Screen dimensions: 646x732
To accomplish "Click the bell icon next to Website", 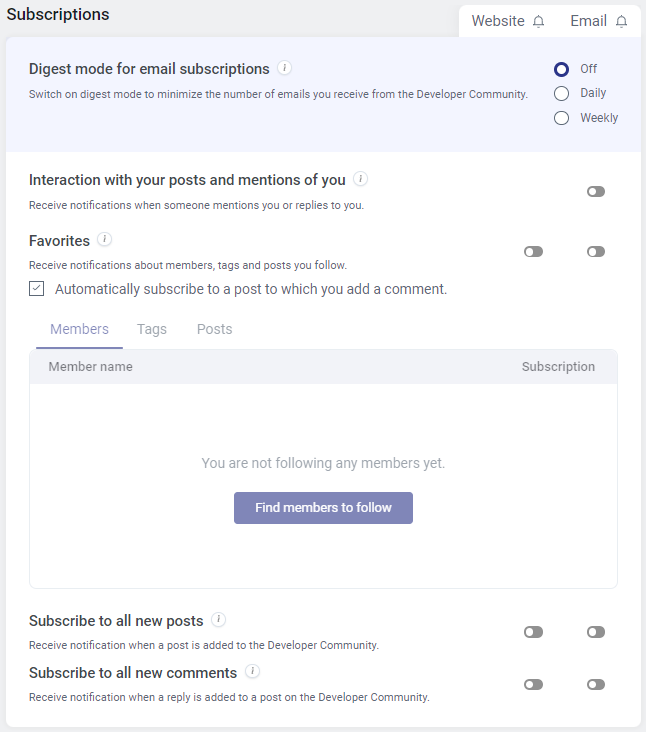I will [539, 21].
